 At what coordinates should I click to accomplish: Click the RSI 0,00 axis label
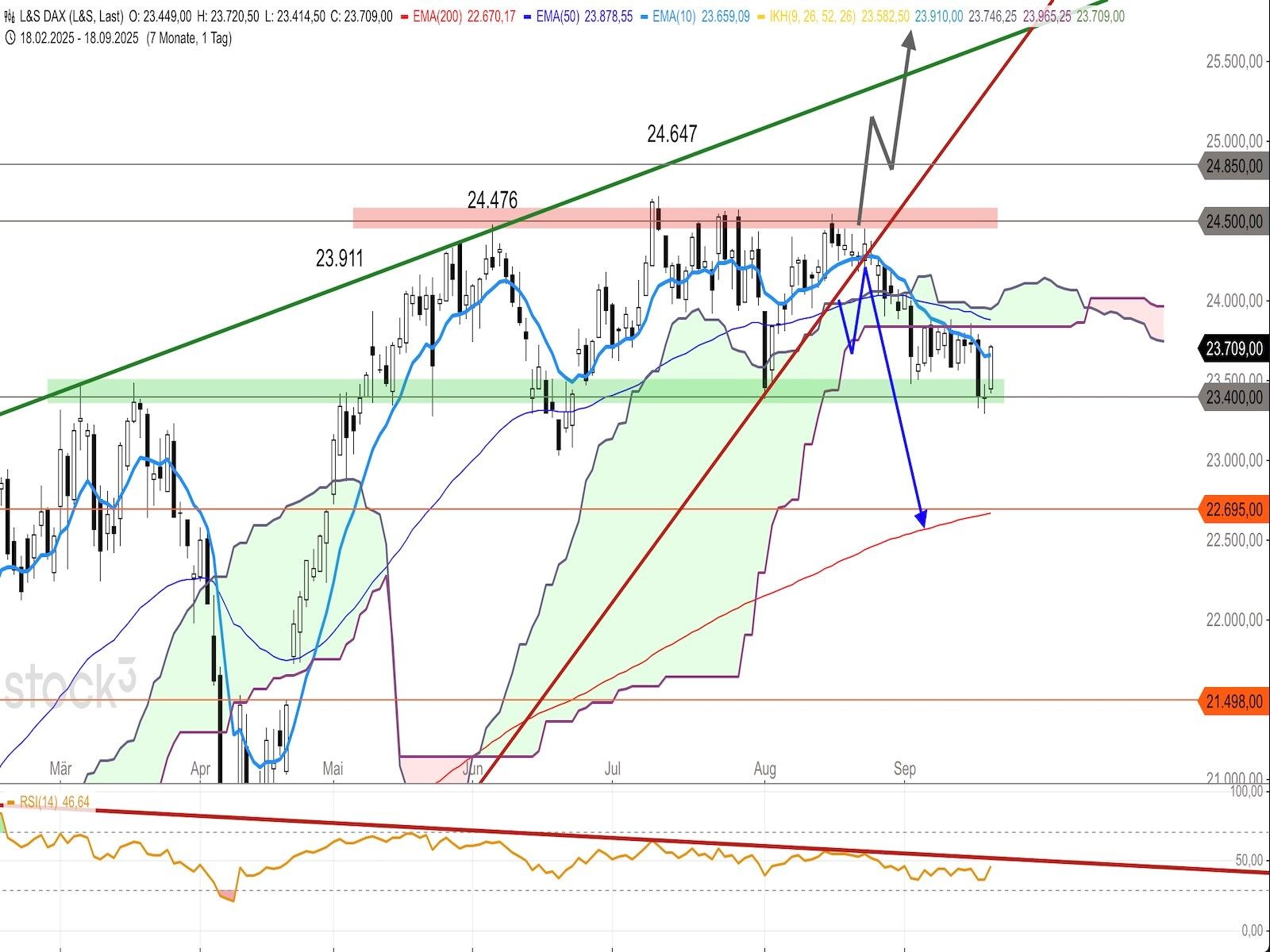[x=1251, y=930]
